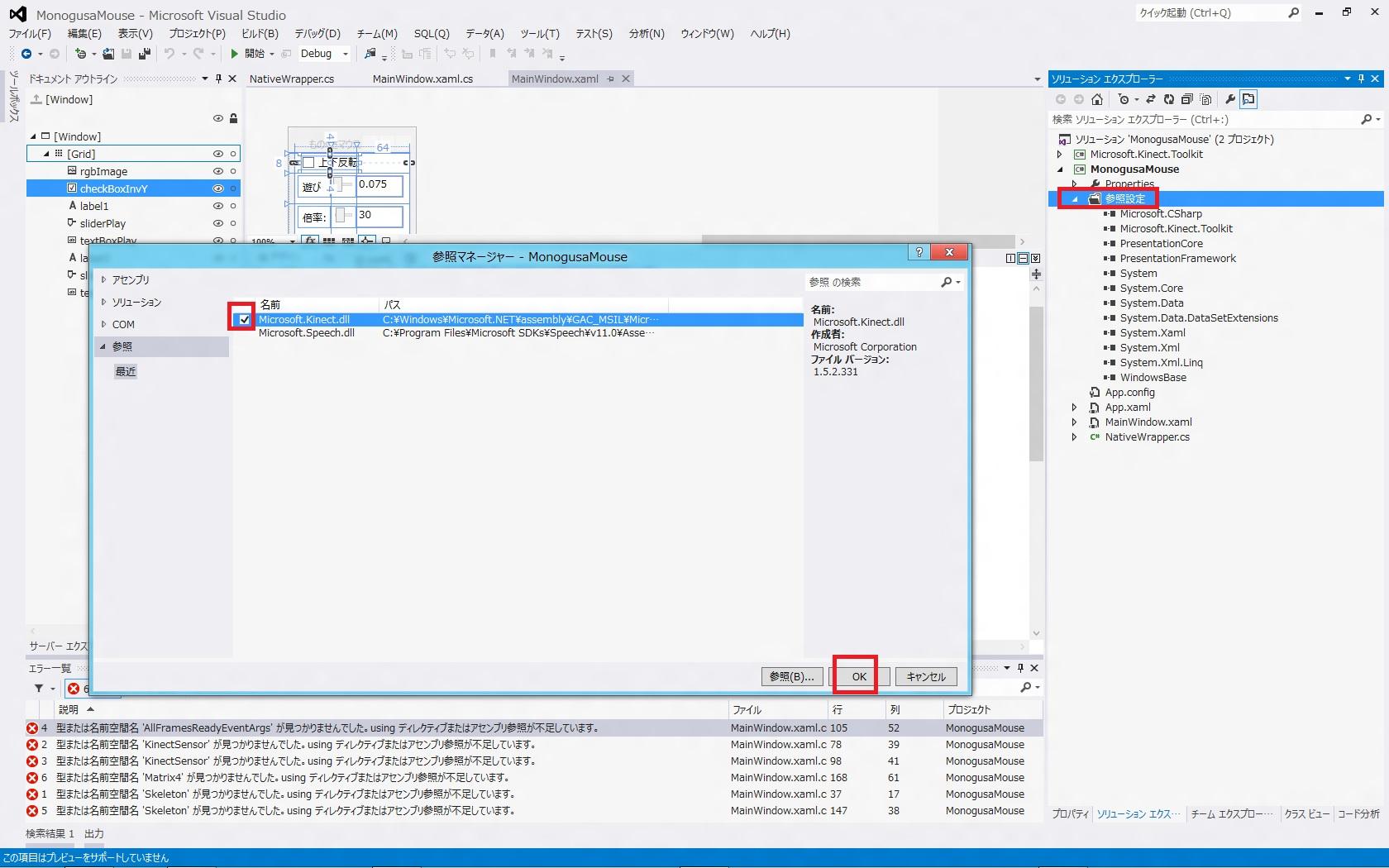Open the Debug configuration dropdown
1389x868 pixels.
pyautogui.click(x=345, y=54)
